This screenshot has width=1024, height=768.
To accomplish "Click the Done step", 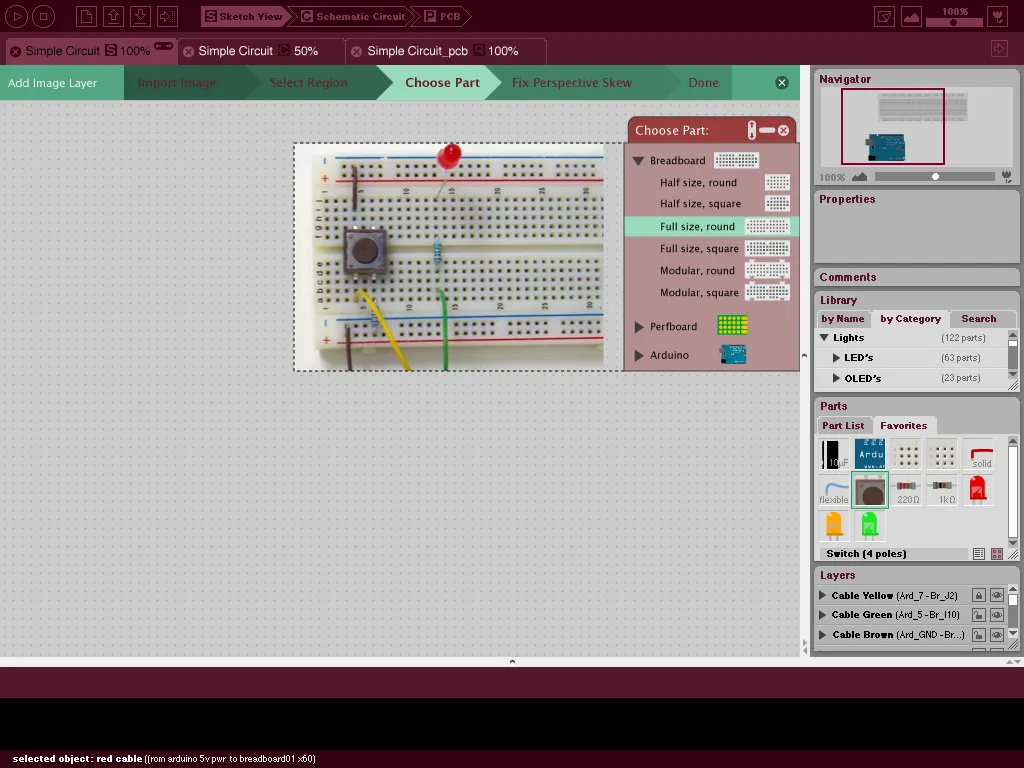I will click(x=703, y=83).
